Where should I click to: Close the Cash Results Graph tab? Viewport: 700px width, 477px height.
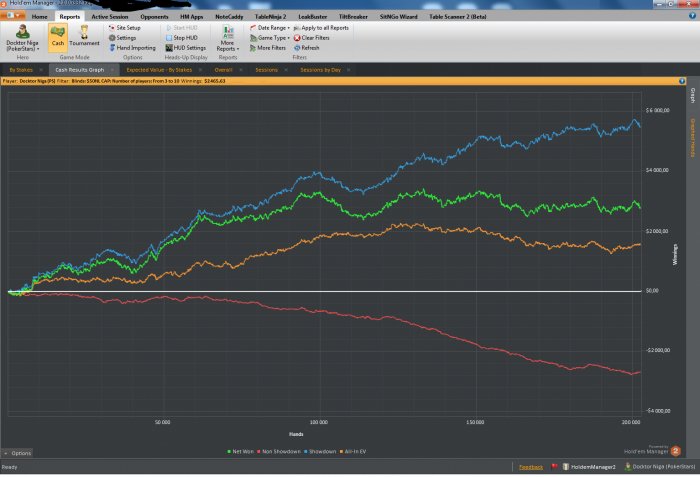(112, 70)
